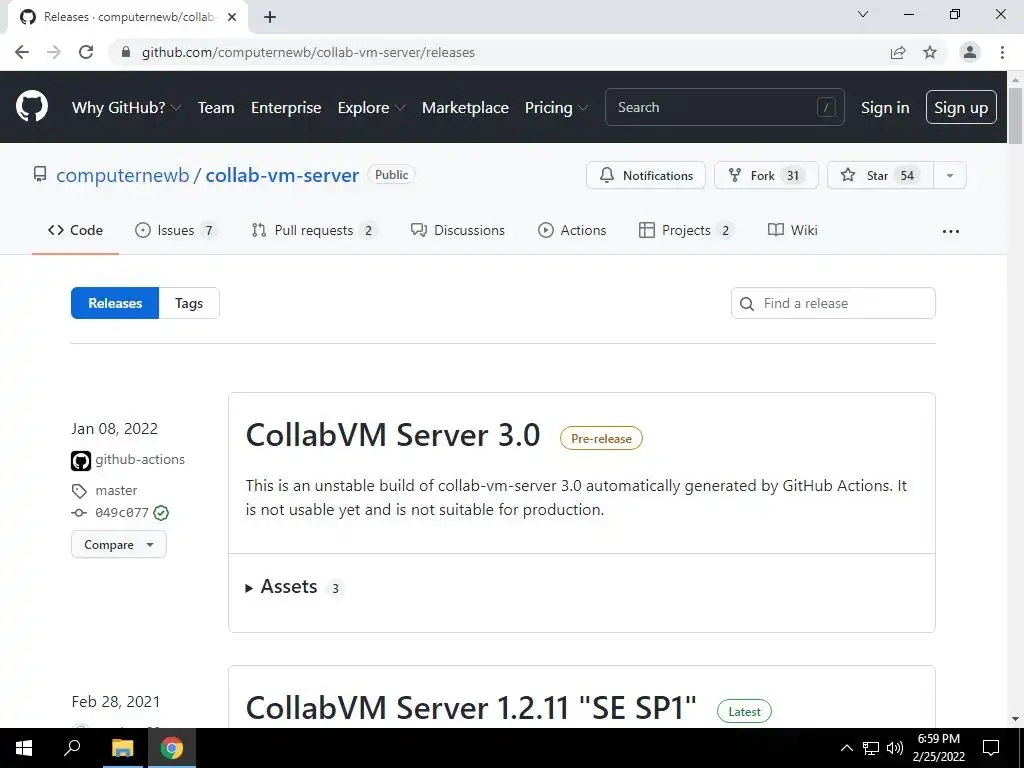This screenshot has height=768, width=1024.
Task: Click the master tag link
Action: tap(116, 490)
